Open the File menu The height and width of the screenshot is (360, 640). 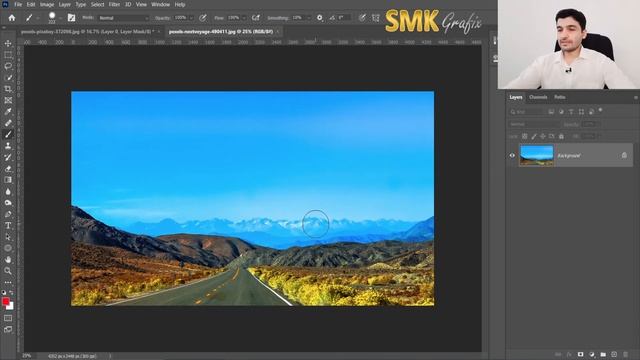pyautogui.click(x=18, y=4)
